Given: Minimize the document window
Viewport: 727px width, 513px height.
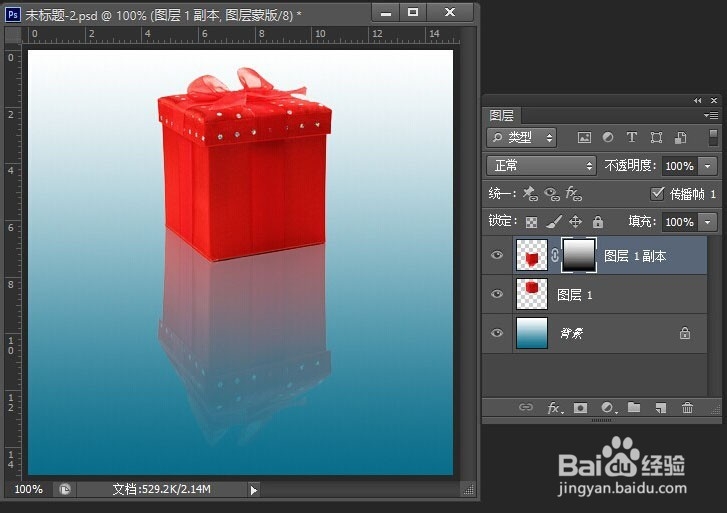Looking at the screenshot, I should click(385, 13).
